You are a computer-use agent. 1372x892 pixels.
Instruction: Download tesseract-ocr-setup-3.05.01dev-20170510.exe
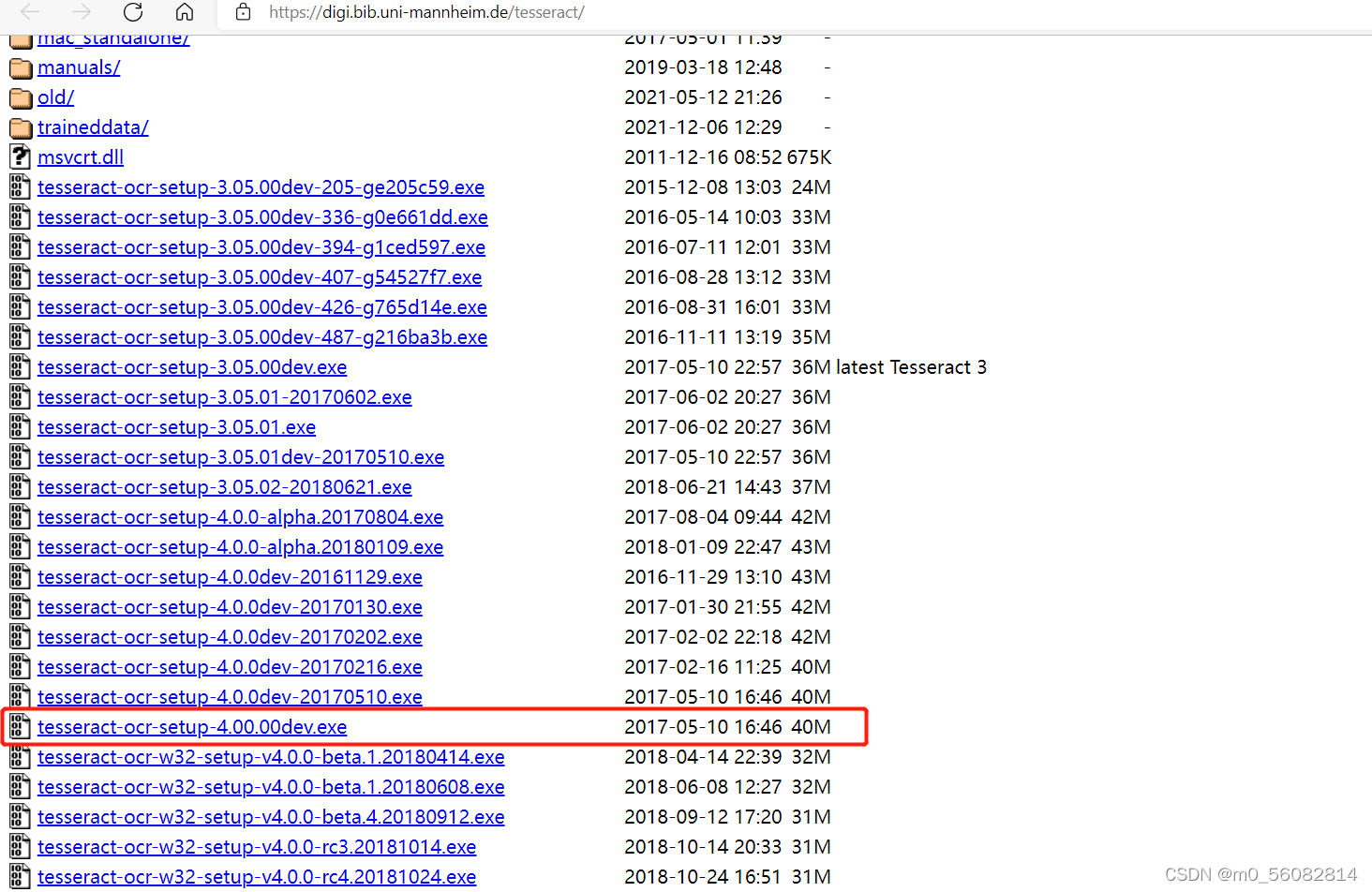point(241,457)
